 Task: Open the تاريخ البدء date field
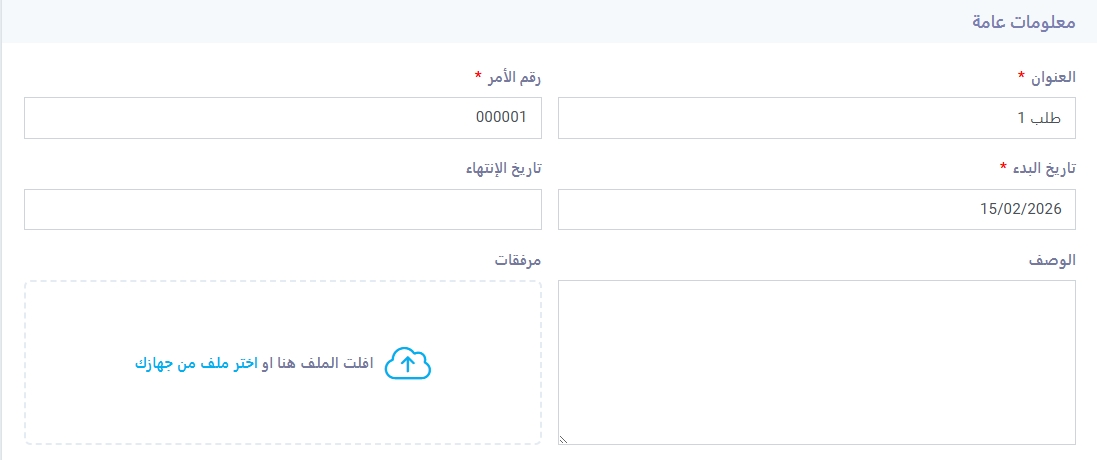coord(816,209)
